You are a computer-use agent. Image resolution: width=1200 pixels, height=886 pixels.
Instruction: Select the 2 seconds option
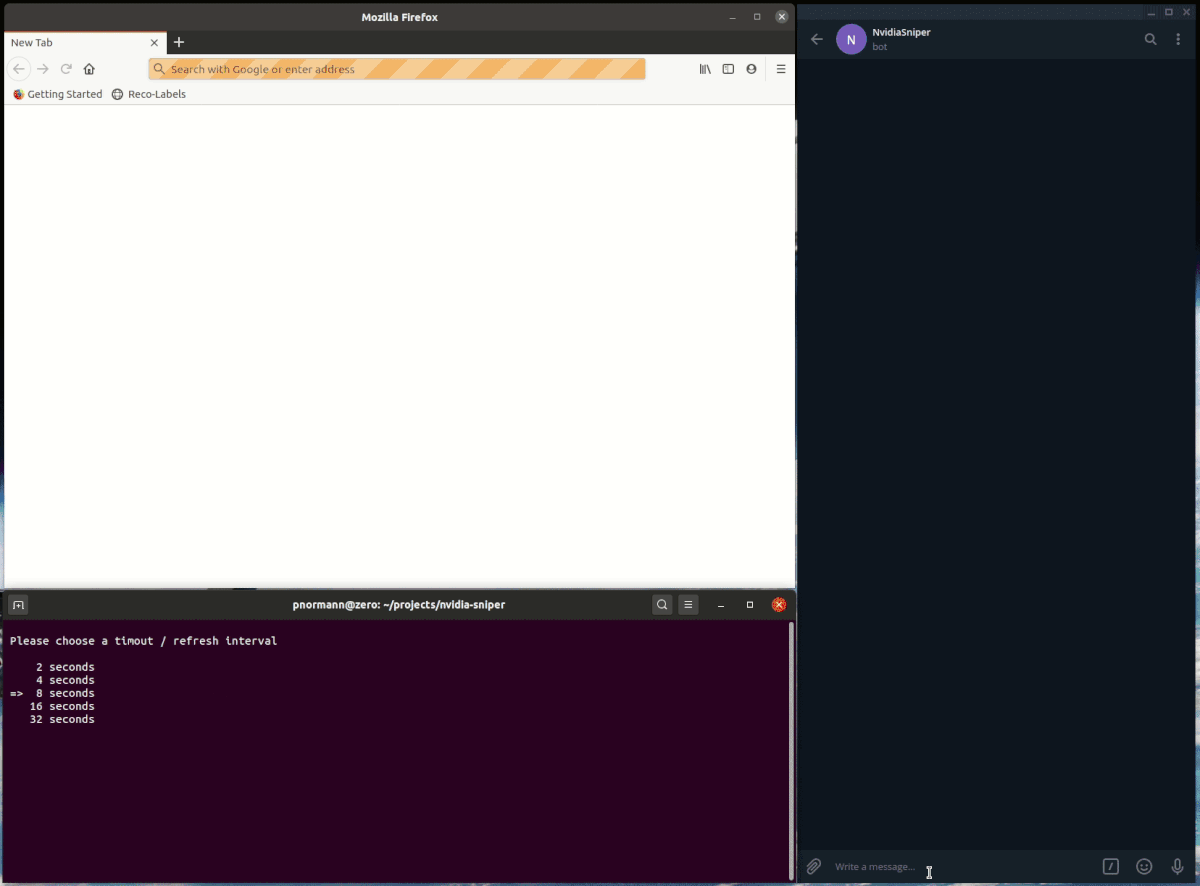pos(65,667)
